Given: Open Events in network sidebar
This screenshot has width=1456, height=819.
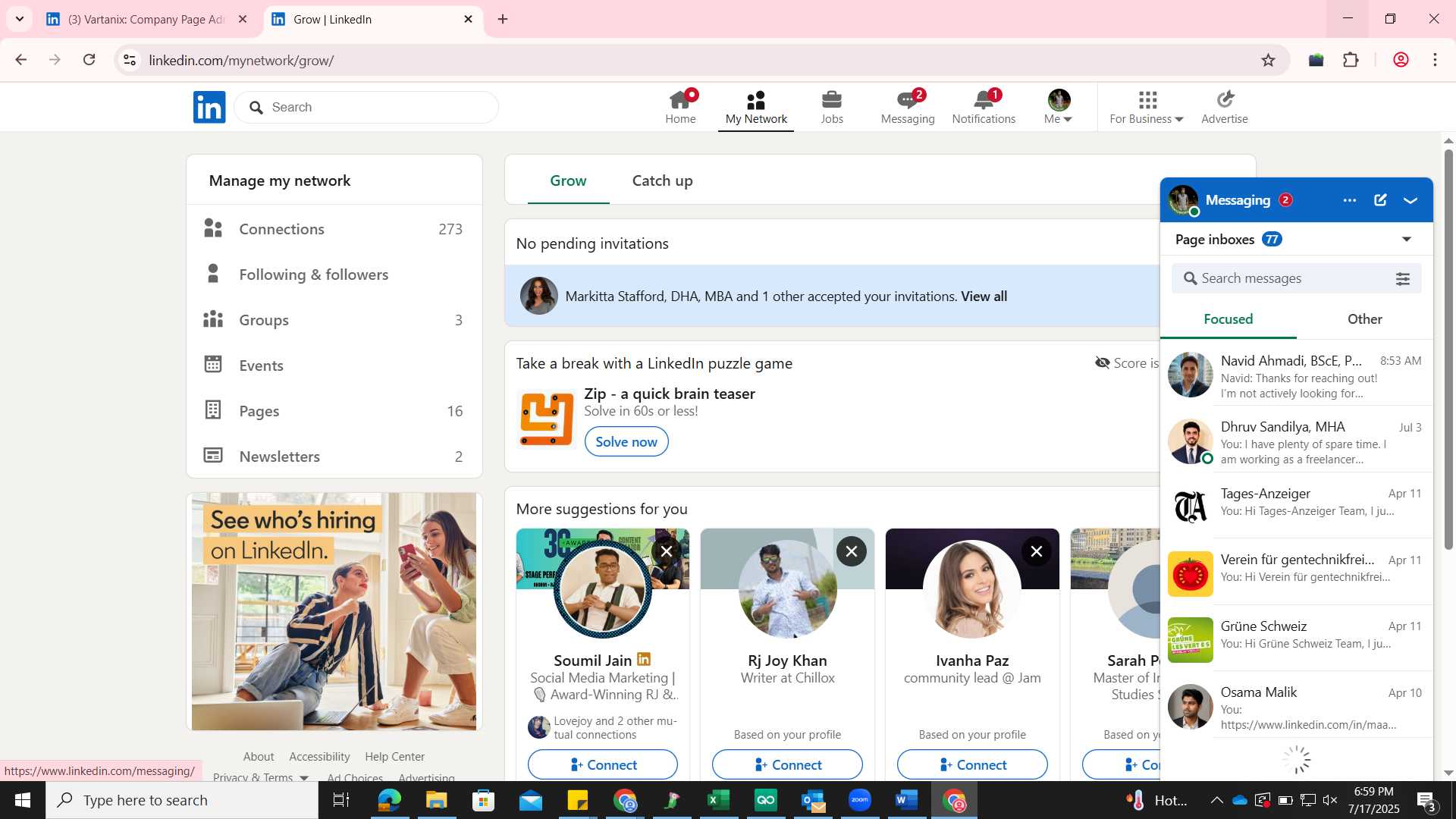Looking at the screenshot, I should 334,366.
